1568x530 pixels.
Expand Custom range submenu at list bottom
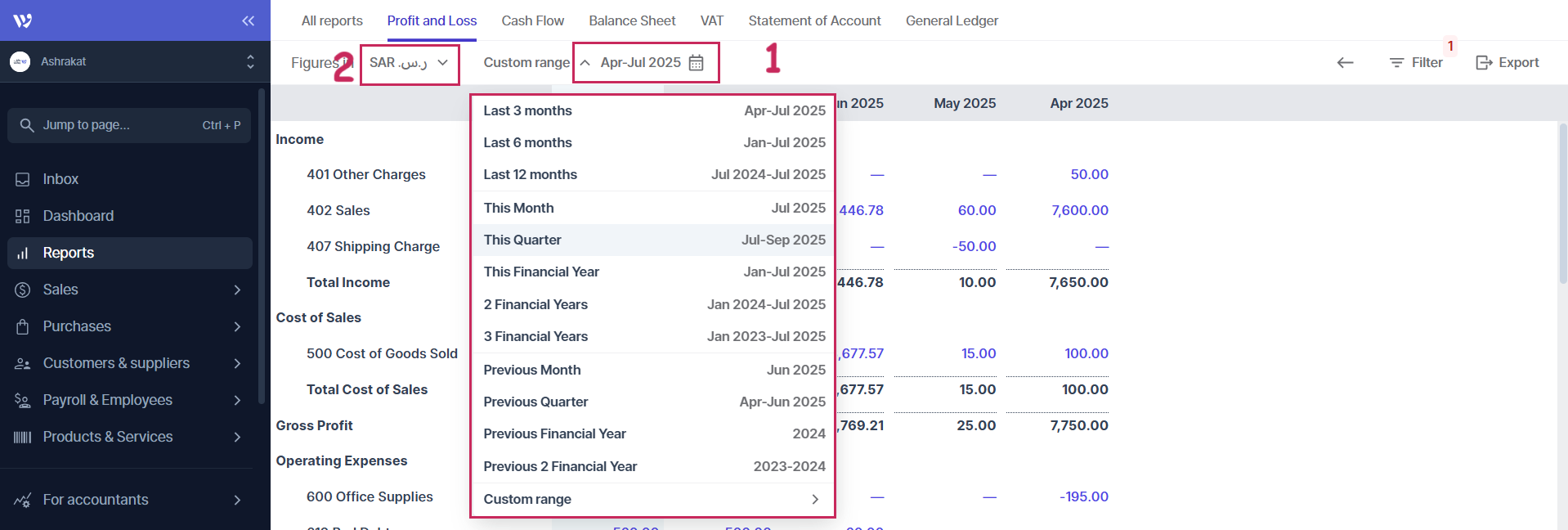[652, 499]
